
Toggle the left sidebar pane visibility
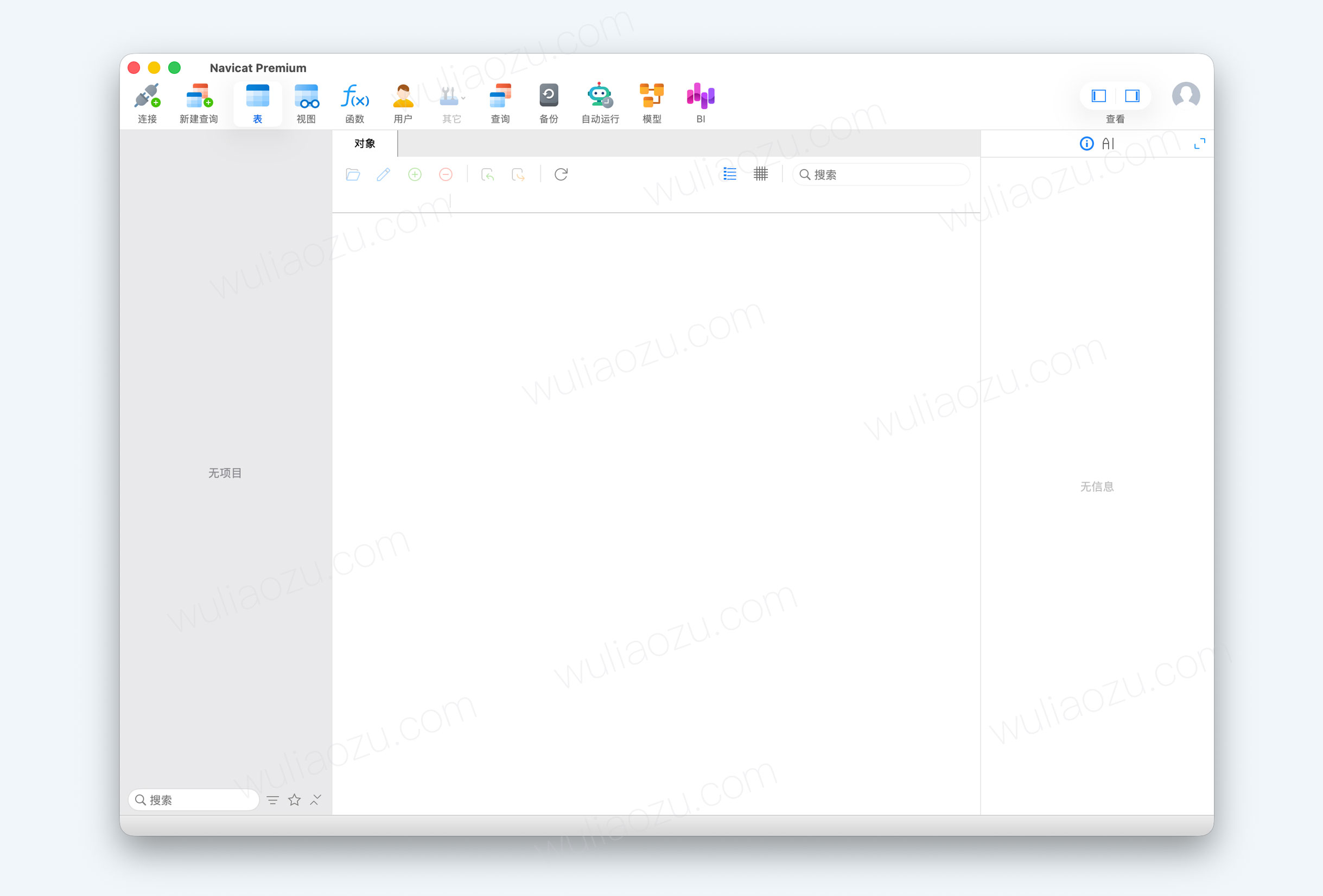pyautogui.click(x=1099, y=95)
